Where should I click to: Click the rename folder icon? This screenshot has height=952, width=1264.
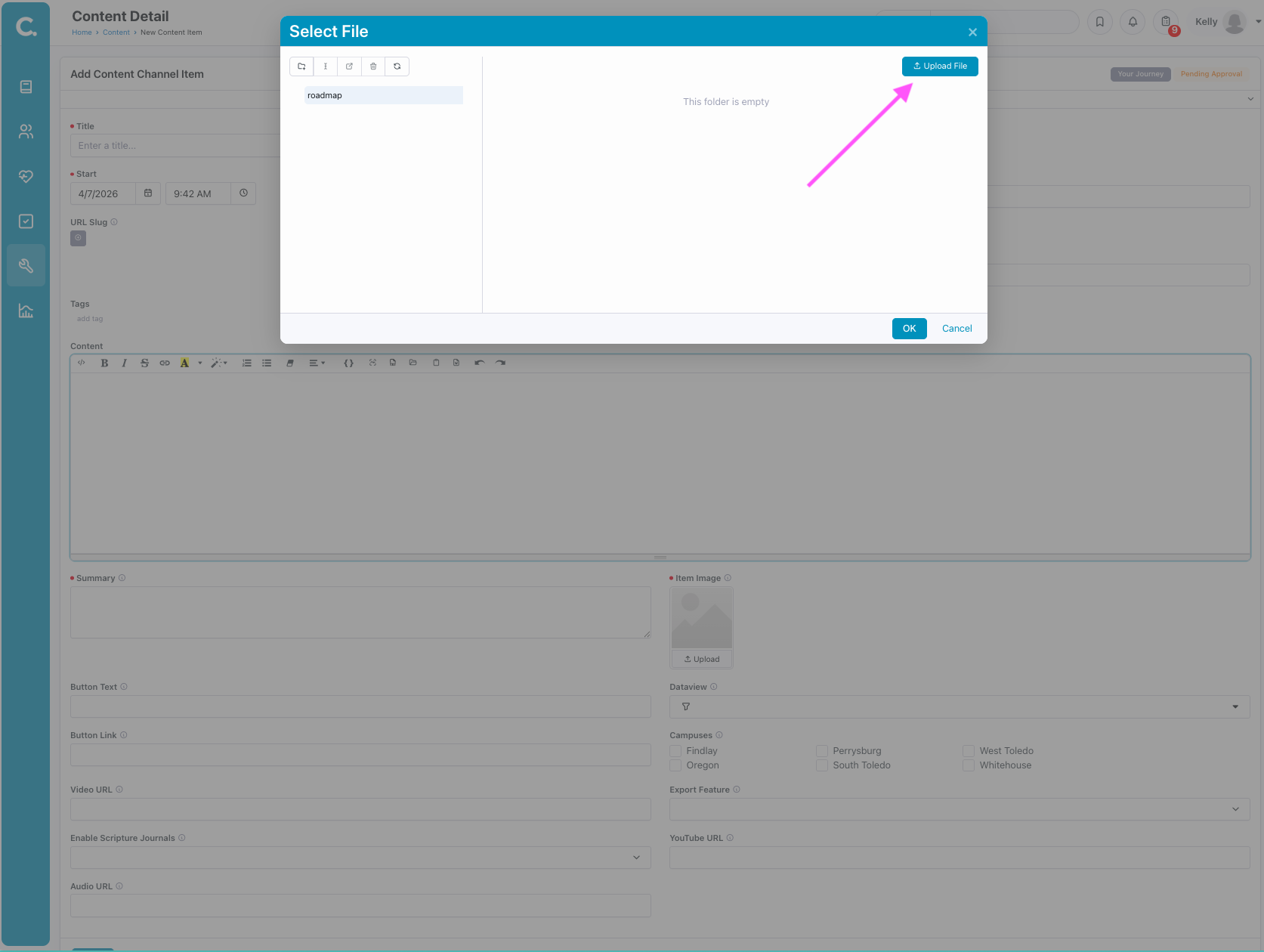pyautogui.click(x=326, y=66)
